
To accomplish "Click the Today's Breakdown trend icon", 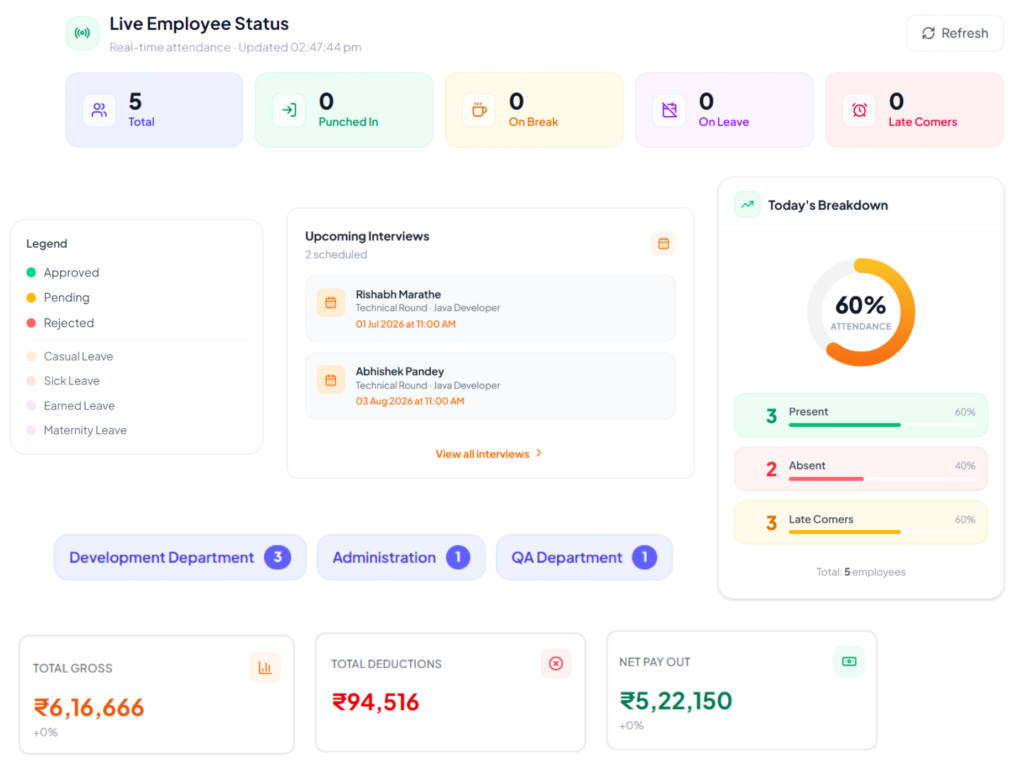I will coord(747,204).
